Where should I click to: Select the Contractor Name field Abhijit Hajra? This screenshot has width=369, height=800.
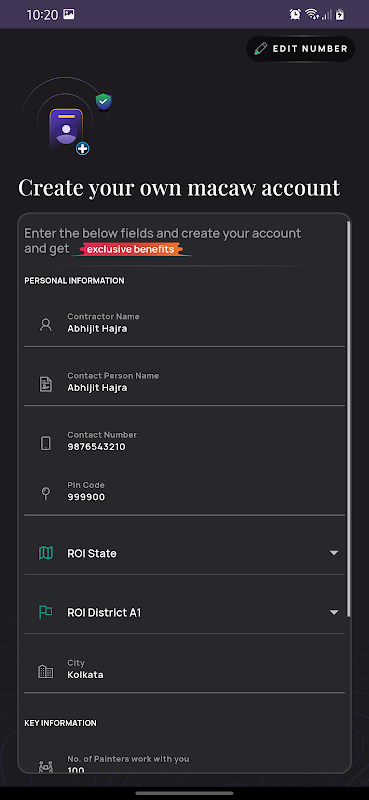click(184, 323)
